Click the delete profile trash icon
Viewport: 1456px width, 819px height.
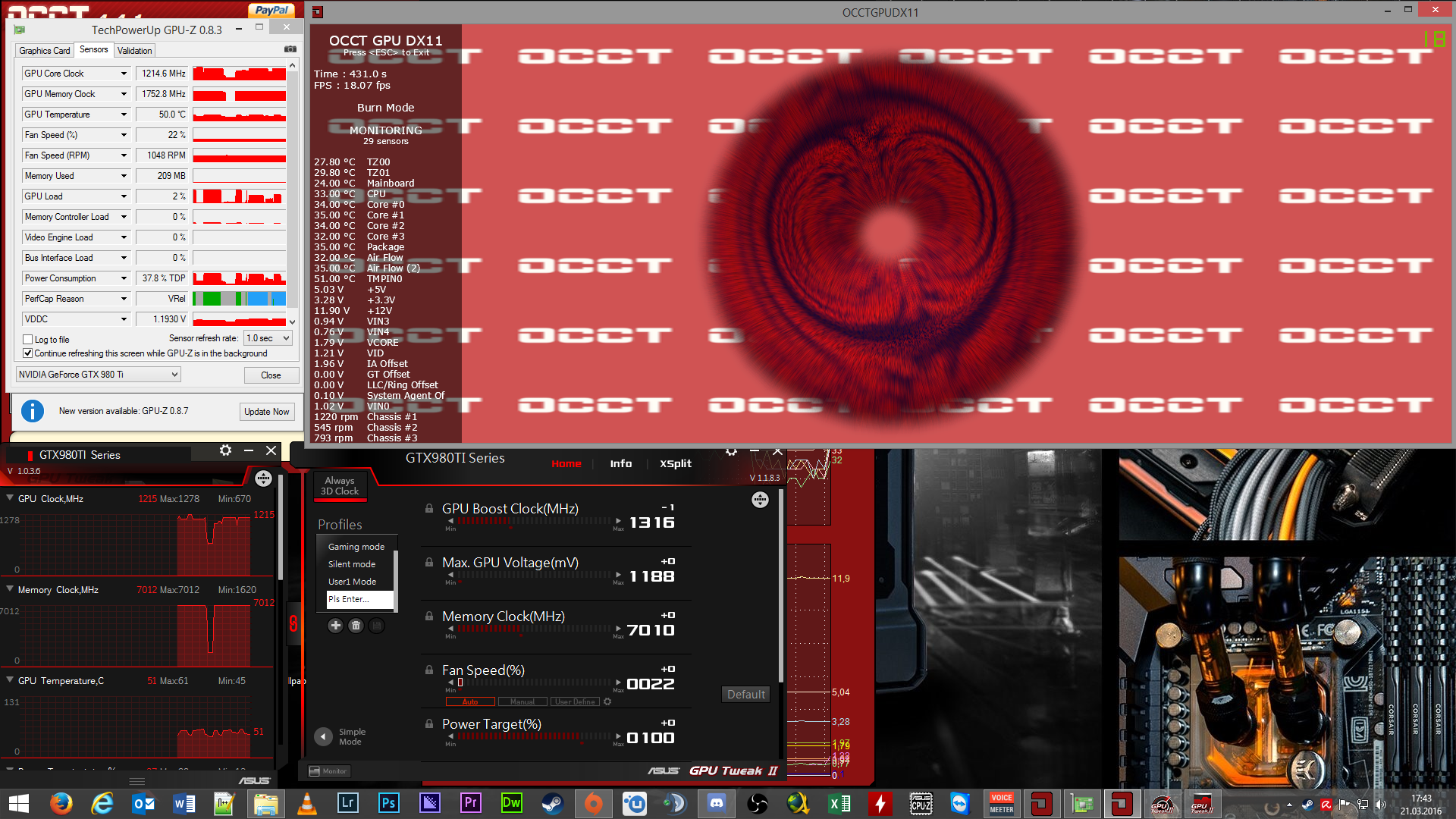pyautogui.click(x=356, y=626)
